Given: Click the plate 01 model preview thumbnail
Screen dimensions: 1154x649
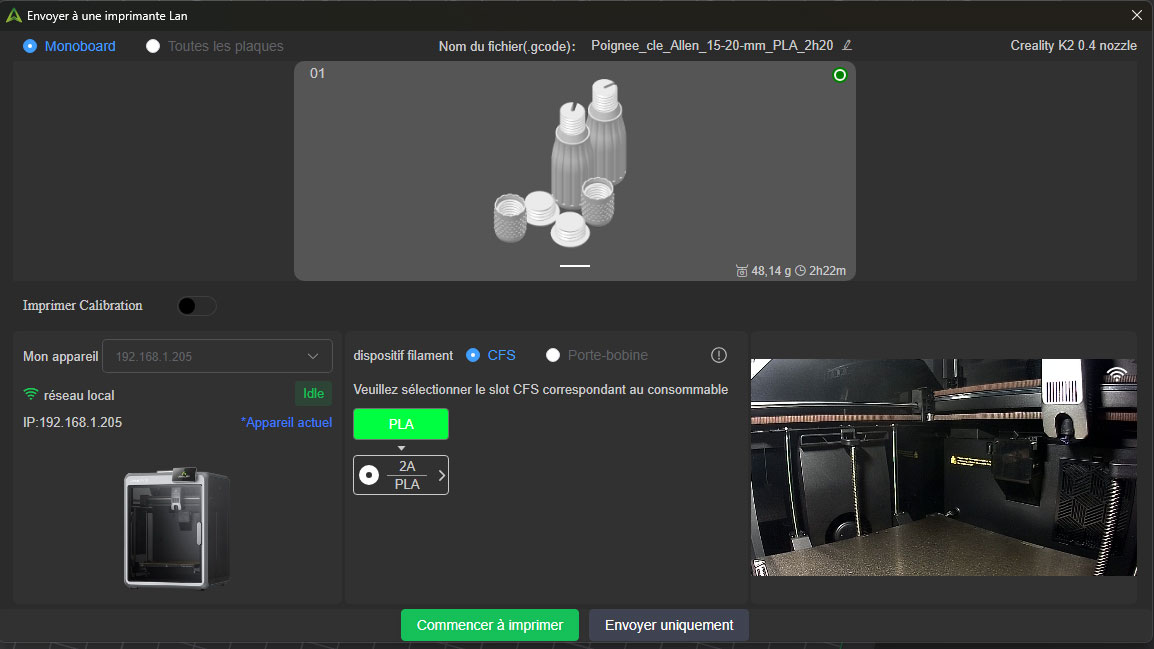Looking at the screenshot, I should pos(575,171).
